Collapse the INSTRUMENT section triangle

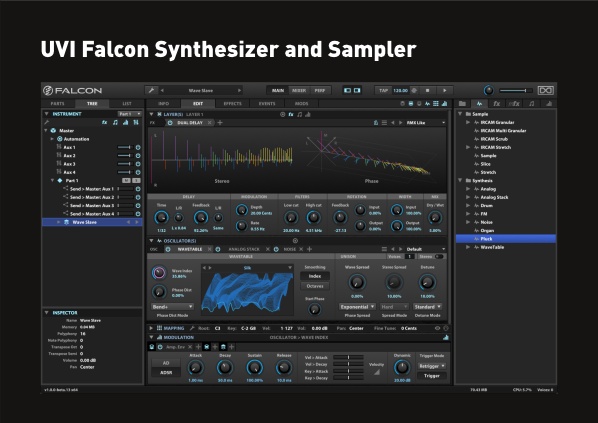click(47, 114)
